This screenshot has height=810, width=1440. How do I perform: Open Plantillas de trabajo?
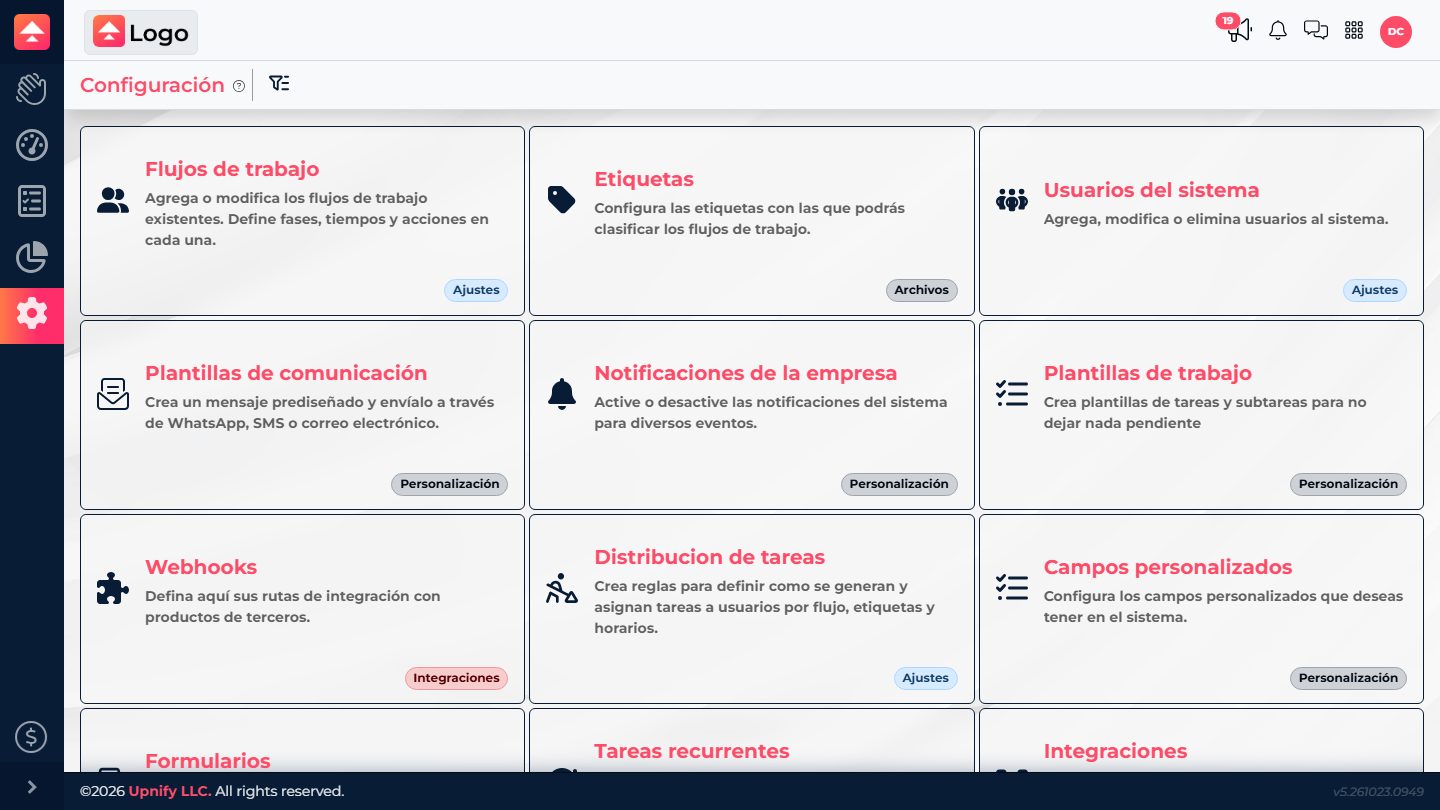(x=1201, y=415)
